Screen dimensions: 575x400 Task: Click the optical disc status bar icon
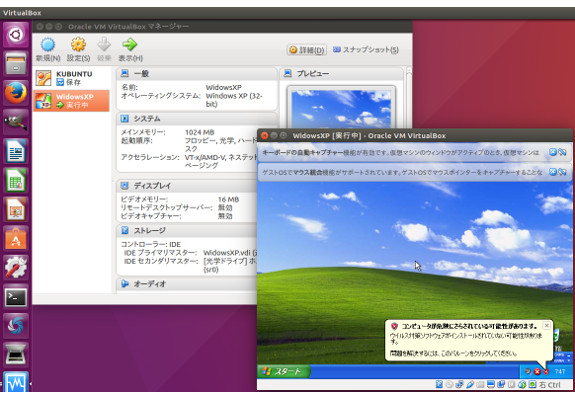(449, 384)
